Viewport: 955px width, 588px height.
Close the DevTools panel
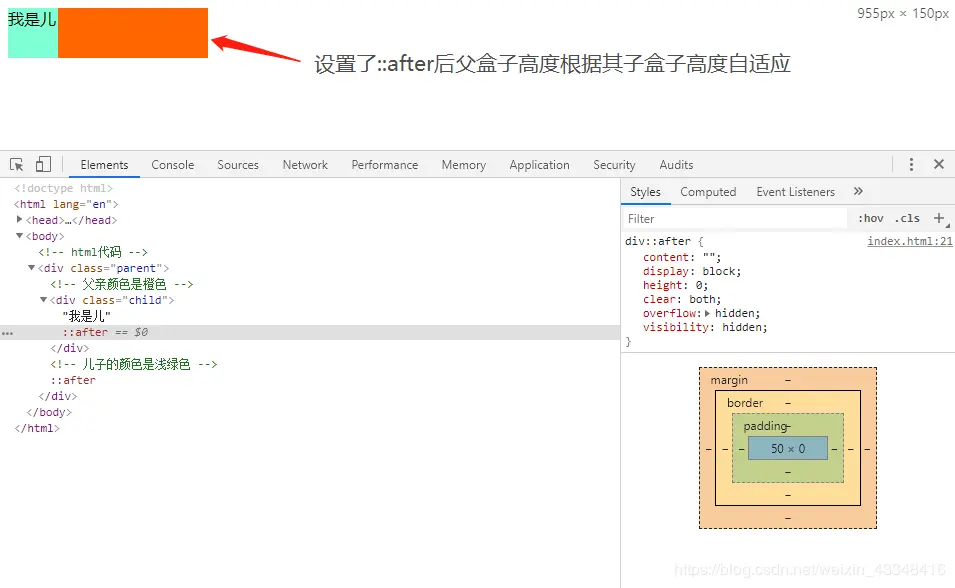939,164
